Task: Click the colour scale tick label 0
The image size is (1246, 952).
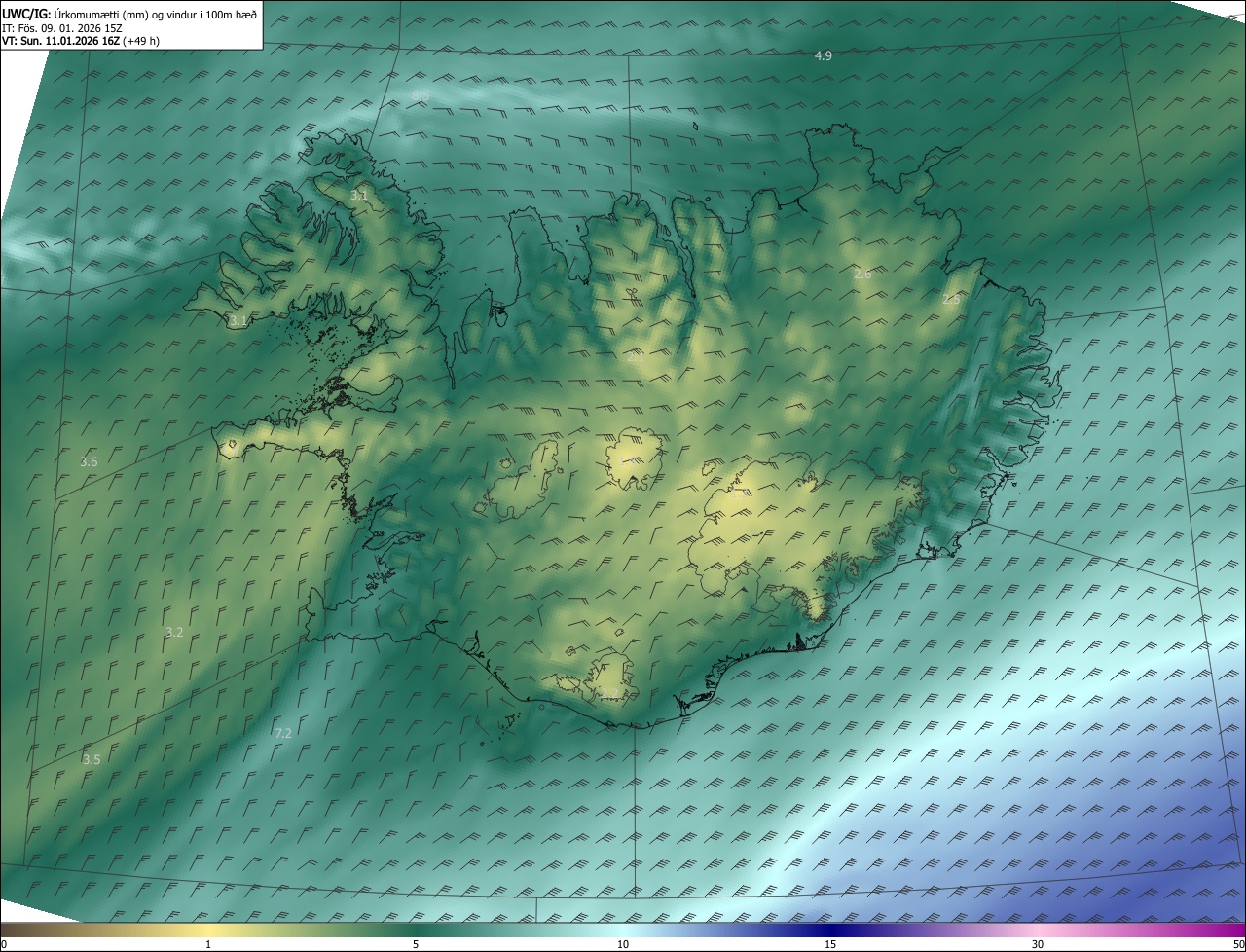Action: (4, 945)
